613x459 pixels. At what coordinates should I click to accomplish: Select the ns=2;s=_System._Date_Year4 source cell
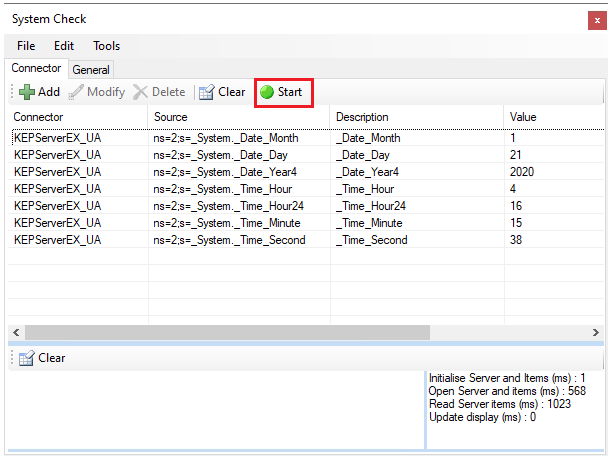[239, 172]
